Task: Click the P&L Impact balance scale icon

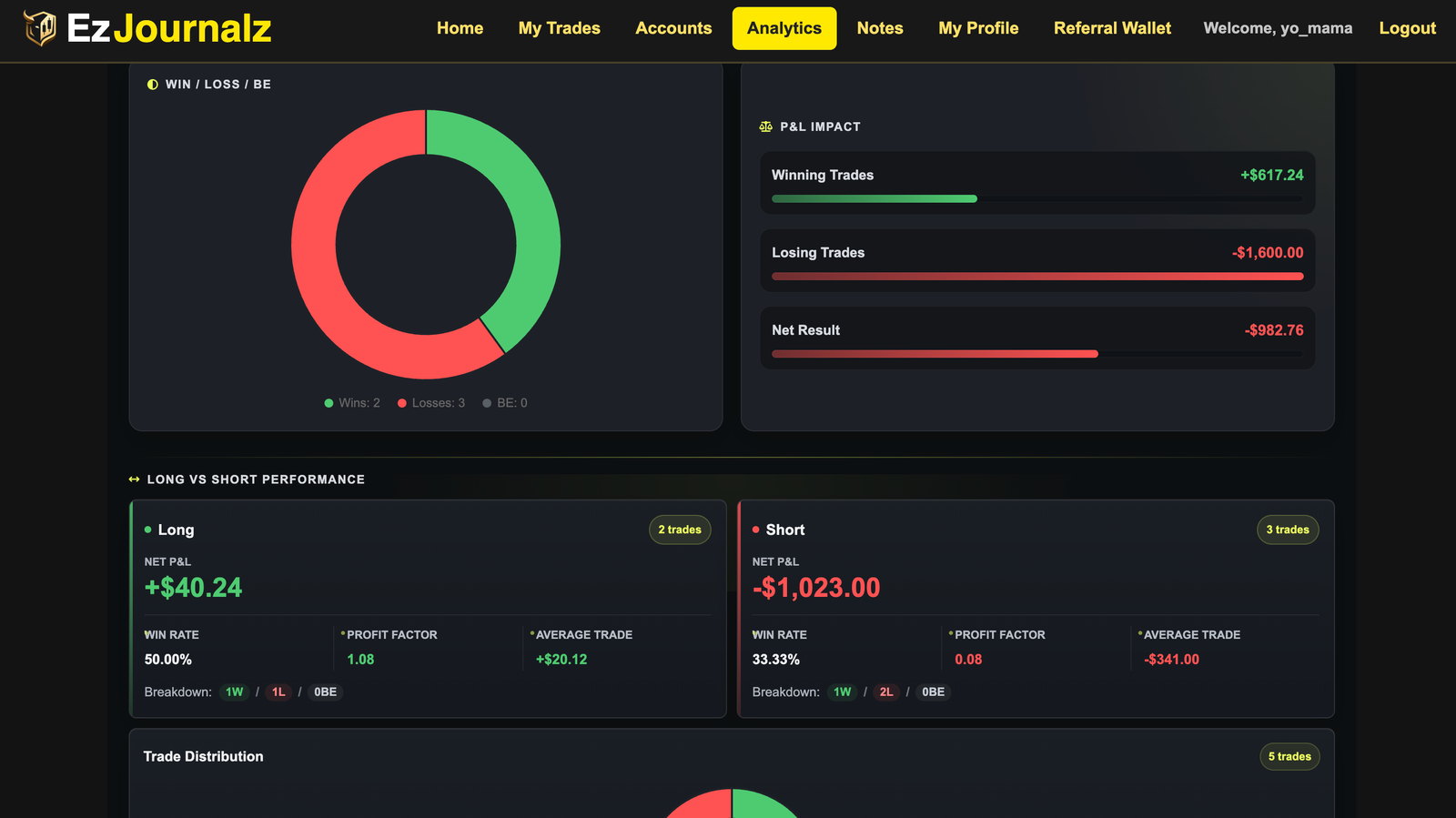Action: (x=766, y=126)
